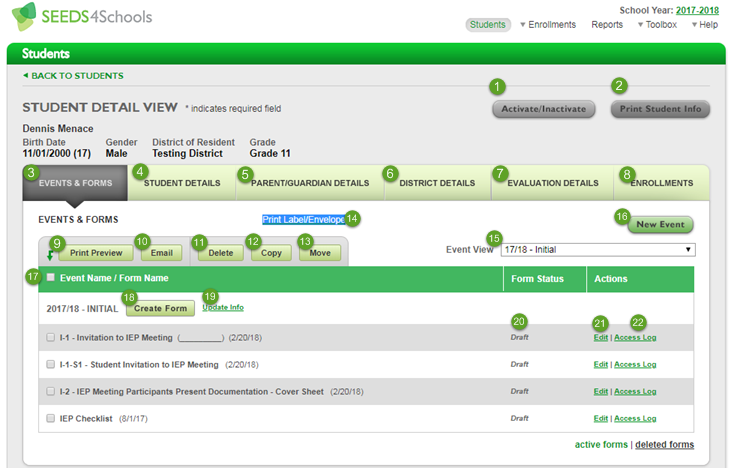Open the Print Label/Envelope link

click(303, 219)
